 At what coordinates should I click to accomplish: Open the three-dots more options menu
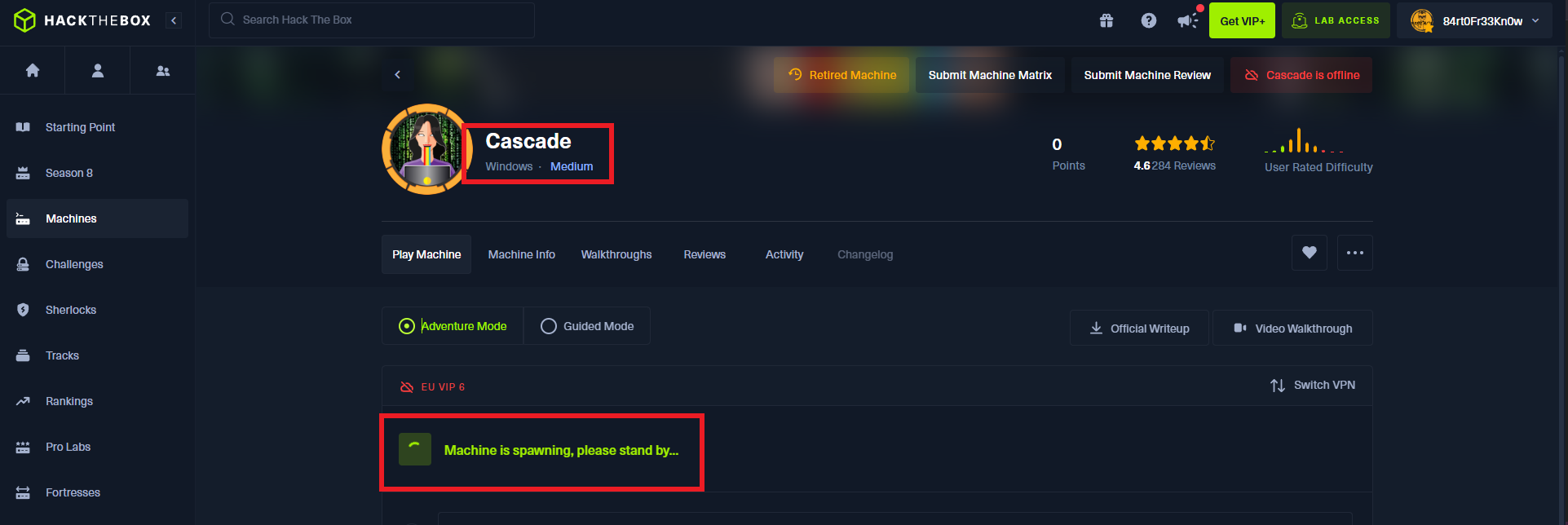1355,253
